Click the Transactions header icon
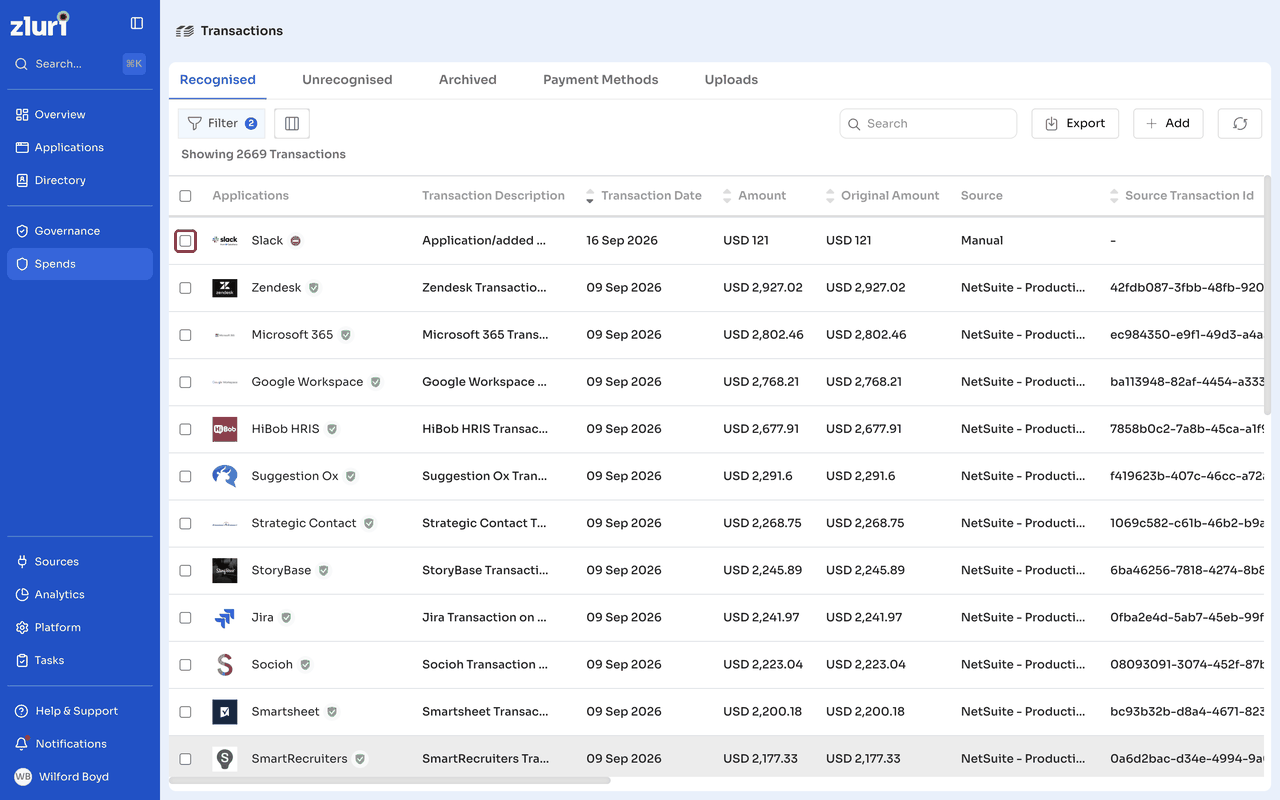 (x=185, y=31)
